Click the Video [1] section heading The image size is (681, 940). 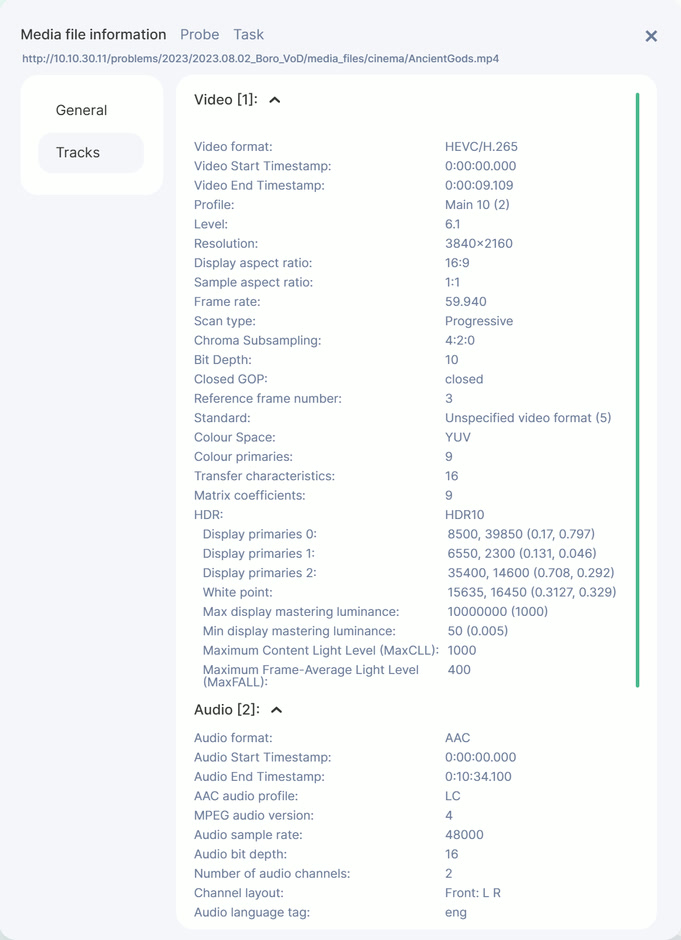click(225, 100)
